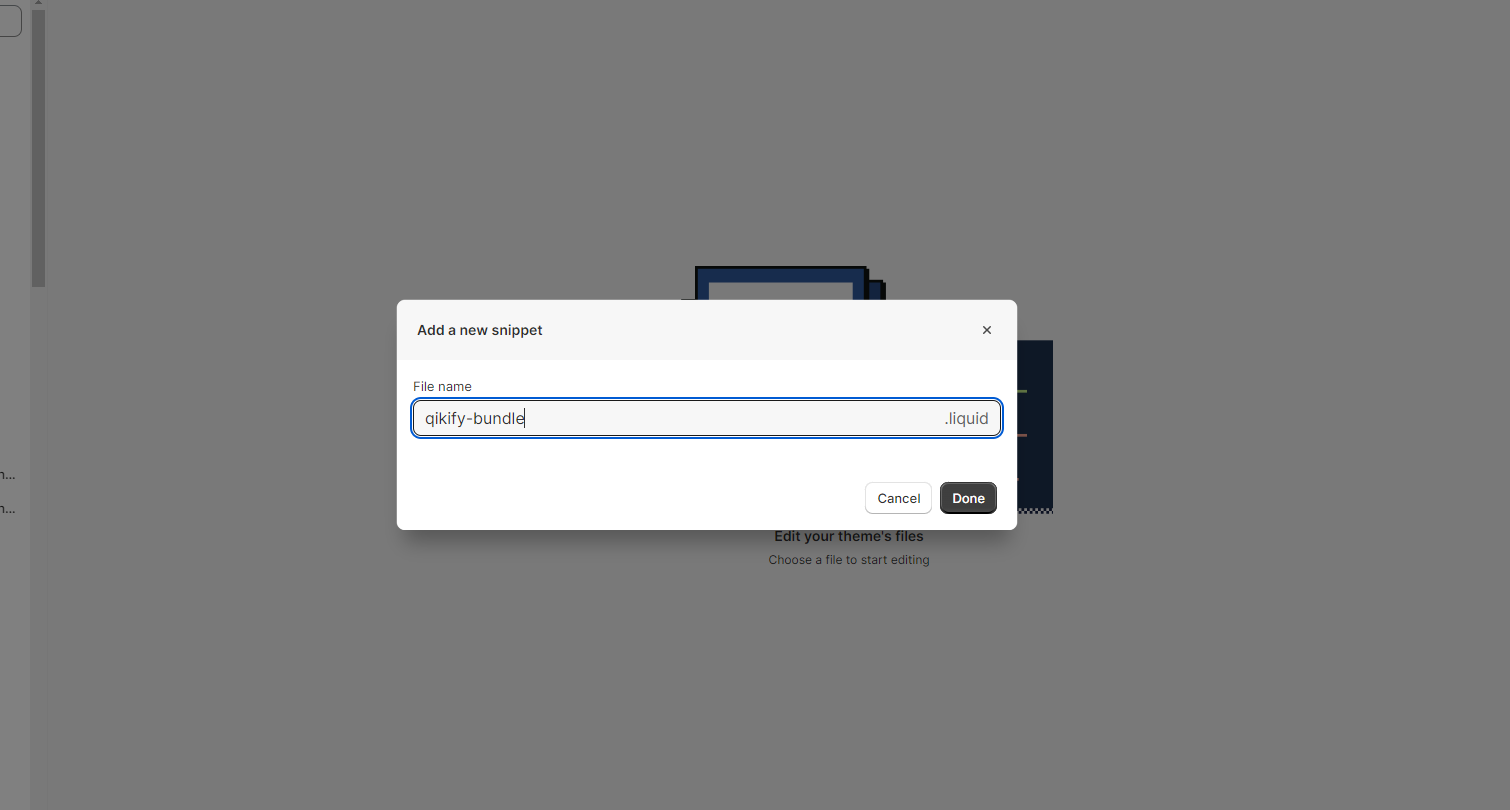Viewport: 1510px width, 810px height.
Task: Click the sidebar vertical scrollbar thumb
Action: tap(38, 148)
